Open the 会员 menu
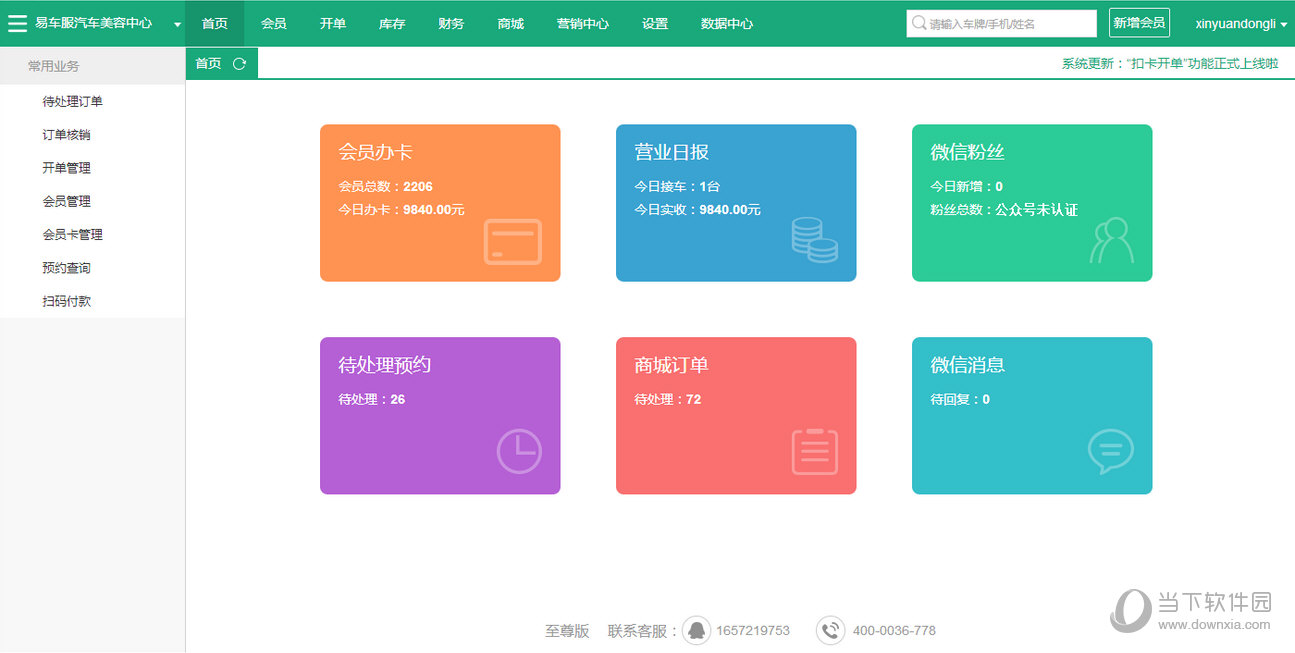1295x653 pixels. 273,23
